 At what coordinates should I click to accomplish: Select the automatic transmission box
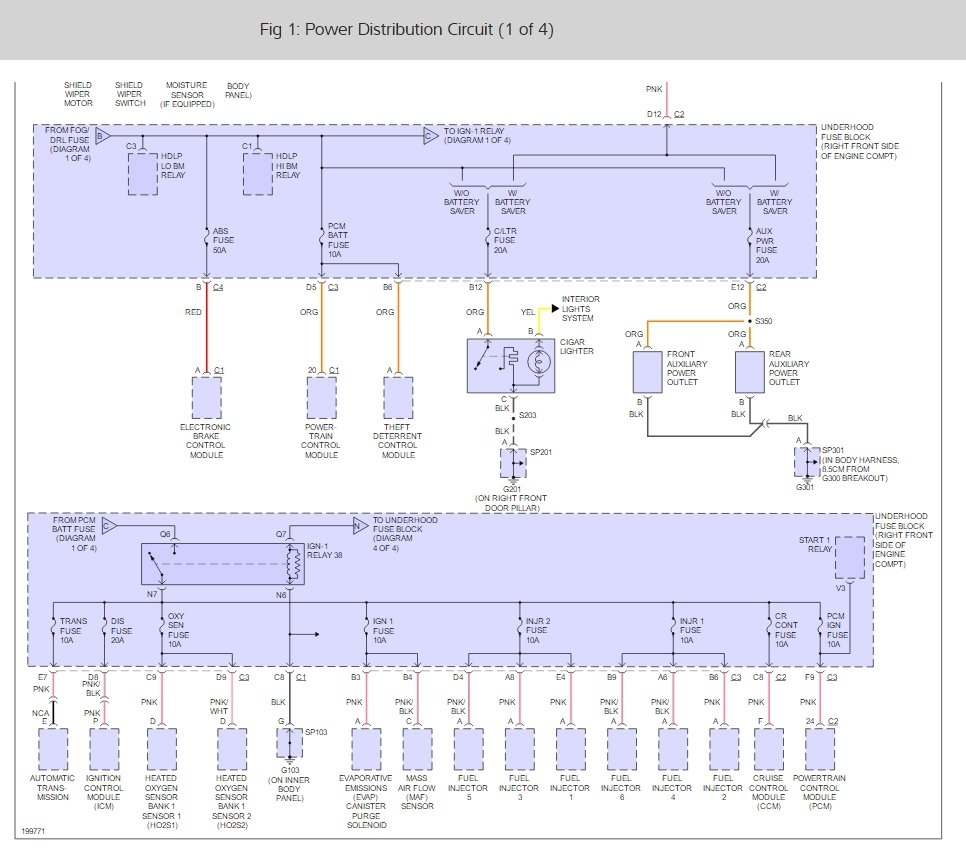tap(53, 749)
